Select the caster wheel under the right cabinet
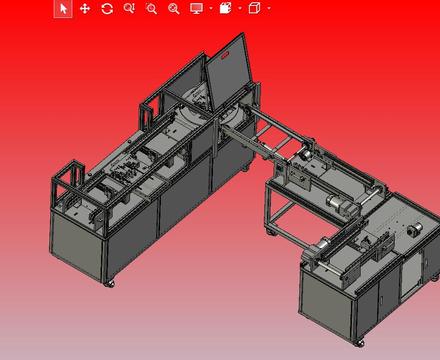440x360 pixels. pos(359,343)
